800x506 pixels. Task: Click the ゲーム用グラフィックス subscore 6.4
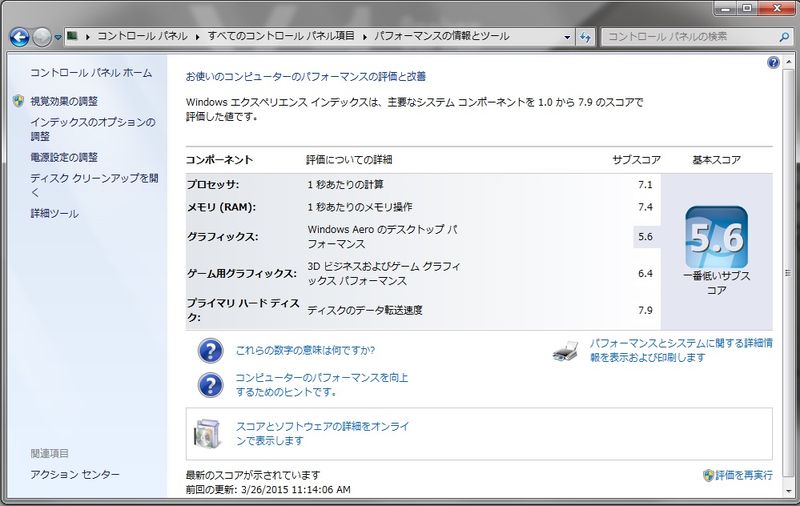tap(645, 273)
